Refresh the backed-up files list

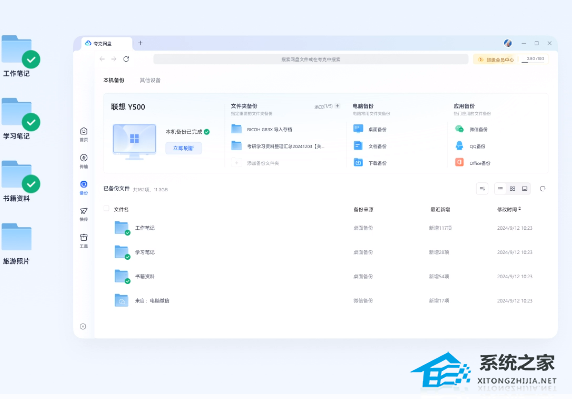point(542,189)
